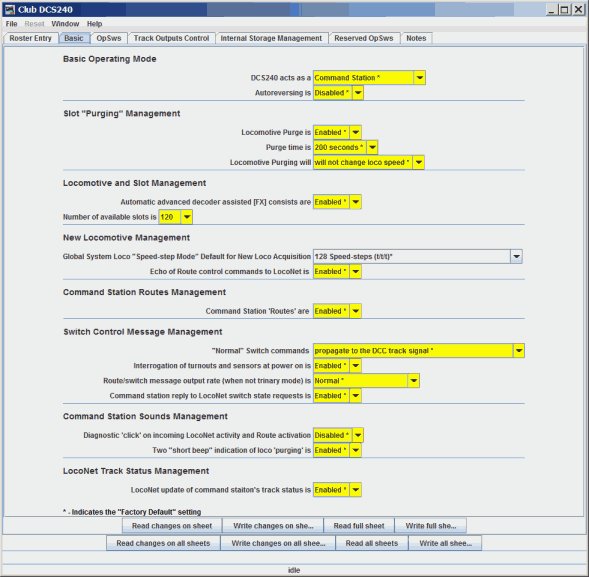The width and height of the screenshot is (589, 577).
Task: Open the Autoreversing dropdown
Action: (x=338, y=93)
